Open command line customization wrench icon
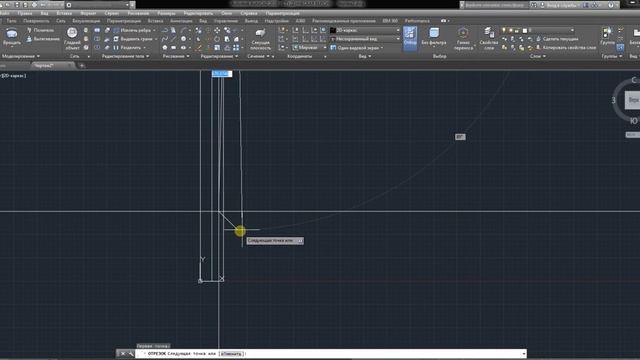The width and height of the screenshot is (640, 360). click(131, 353)
